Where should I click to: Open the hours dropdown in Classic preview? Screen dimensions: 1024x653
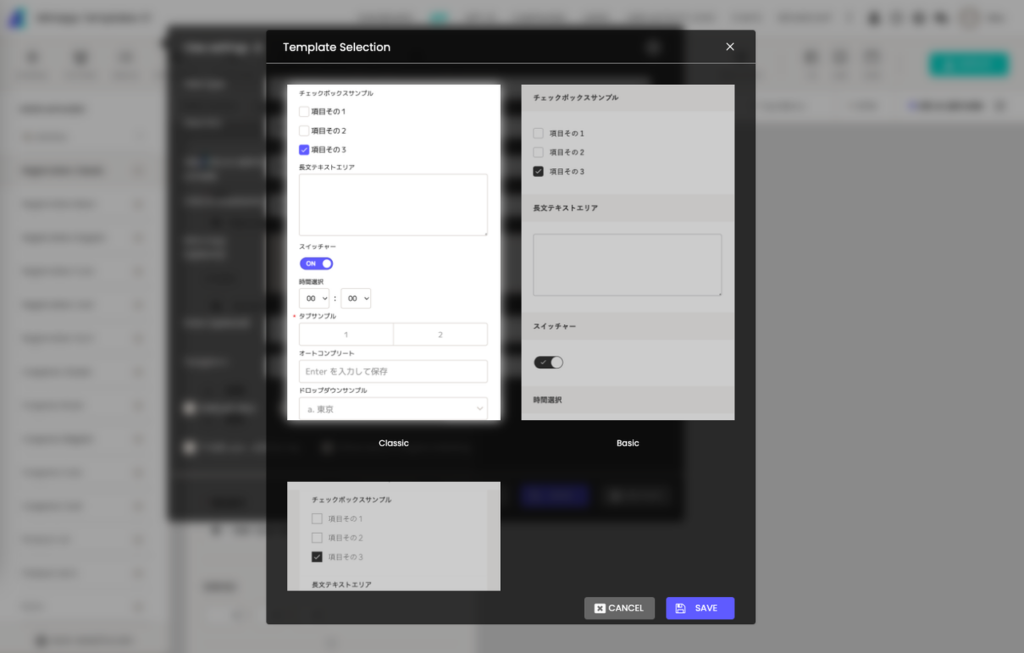coord(314,298)
